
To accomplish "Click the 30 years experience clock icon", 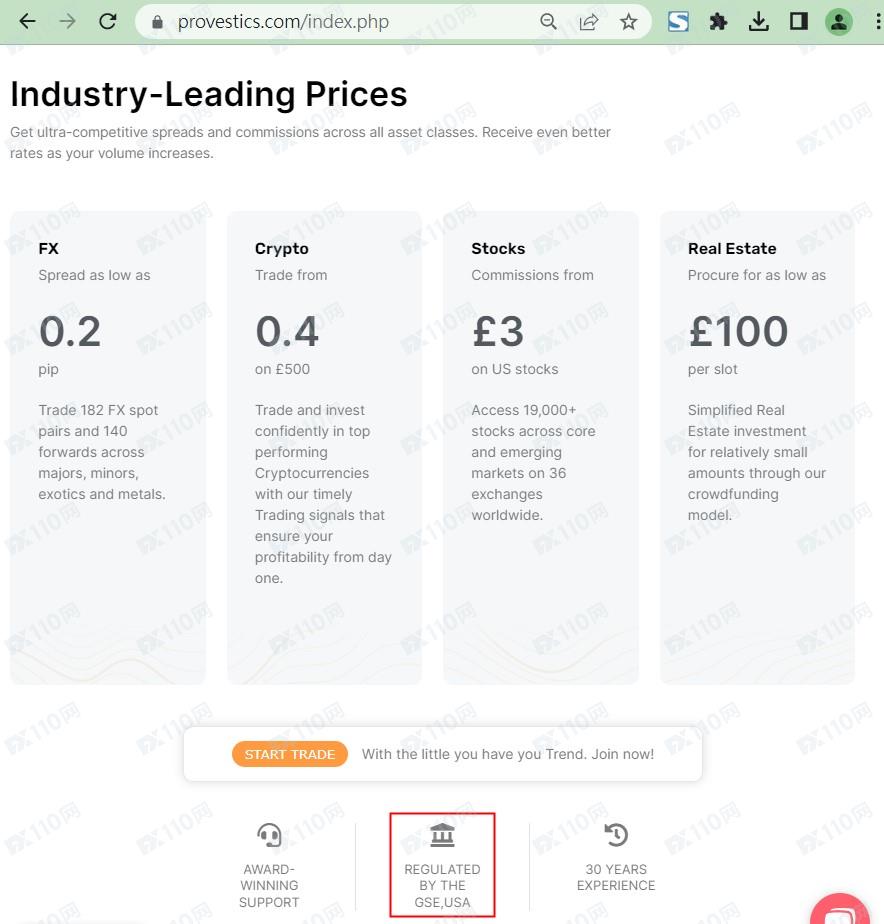I will (x=616, y=835).
